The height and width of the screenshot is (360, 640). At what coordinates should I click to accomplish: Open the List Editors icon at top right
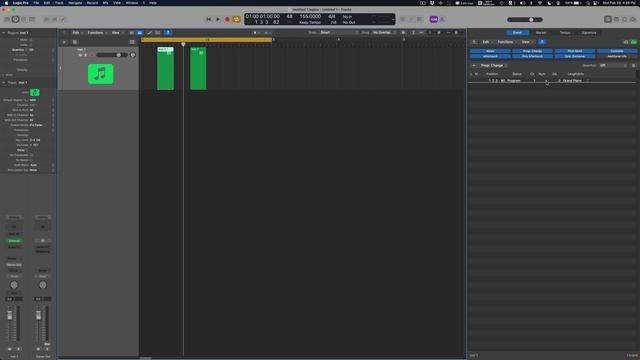tap(608, 19)
